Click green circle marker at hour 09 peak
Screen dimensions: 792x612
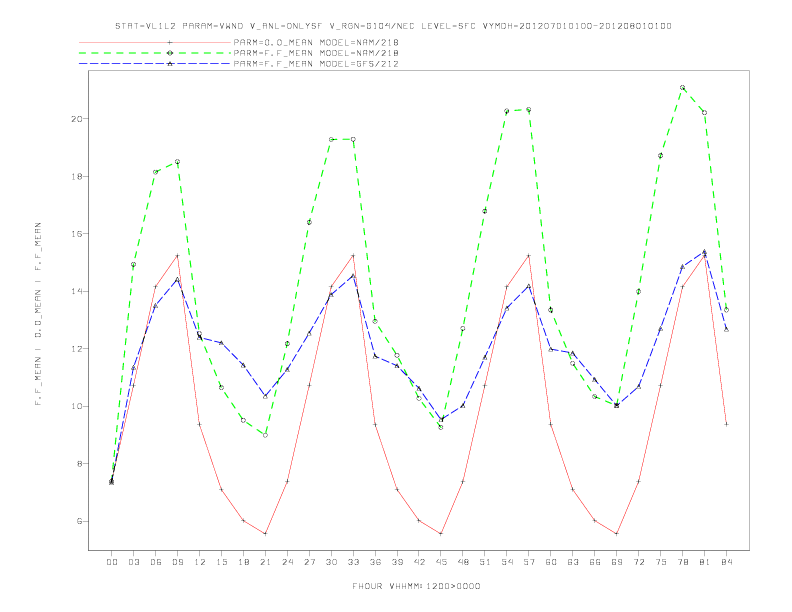click(177, 162)
